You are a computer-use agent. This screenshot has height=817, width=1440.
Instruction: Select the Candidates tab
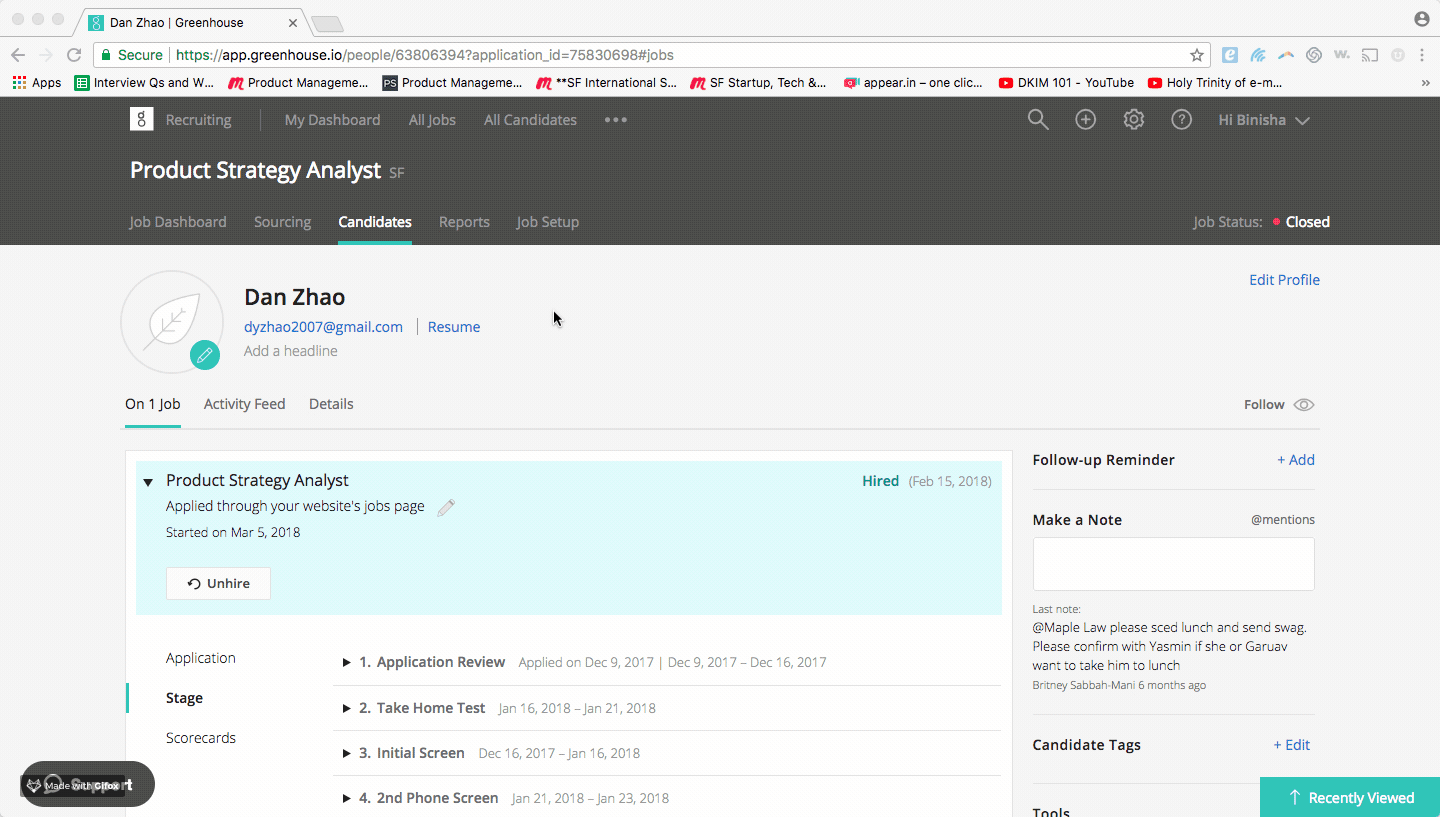point(375,222)
